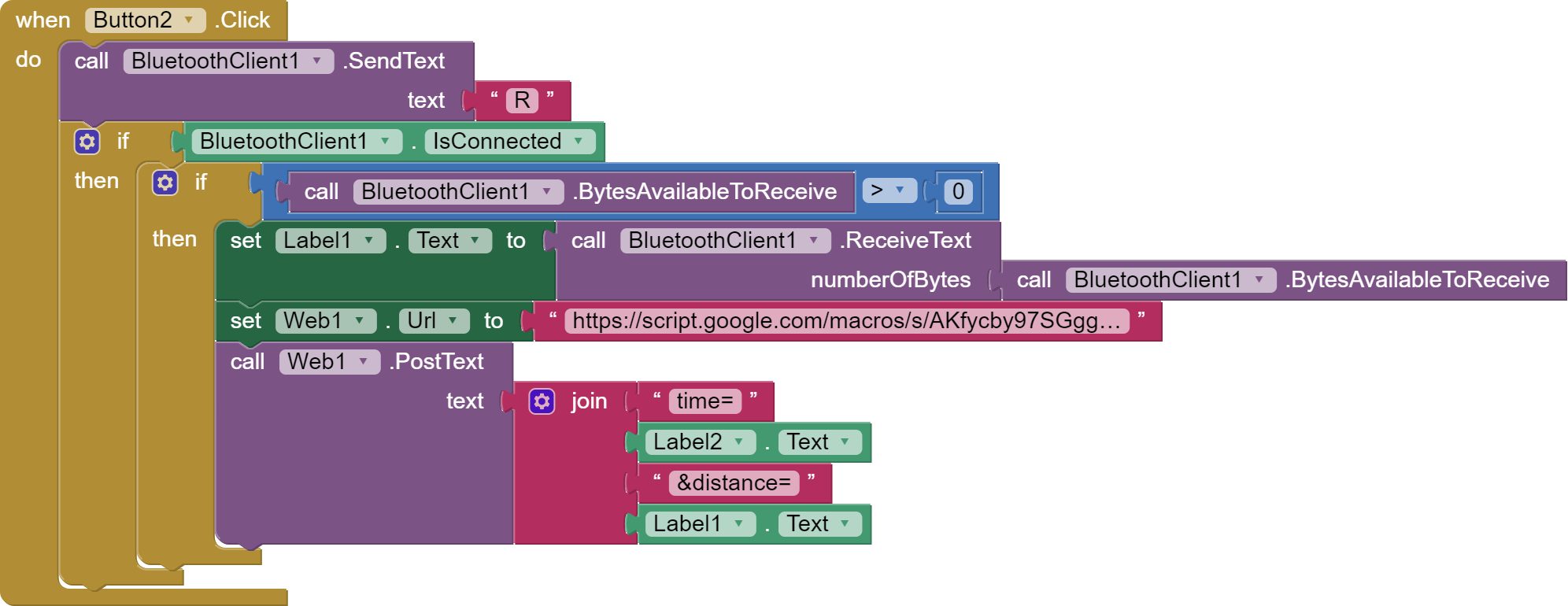
Task: Open the join block's mutator gear
Action: click(x=542, y=401)
